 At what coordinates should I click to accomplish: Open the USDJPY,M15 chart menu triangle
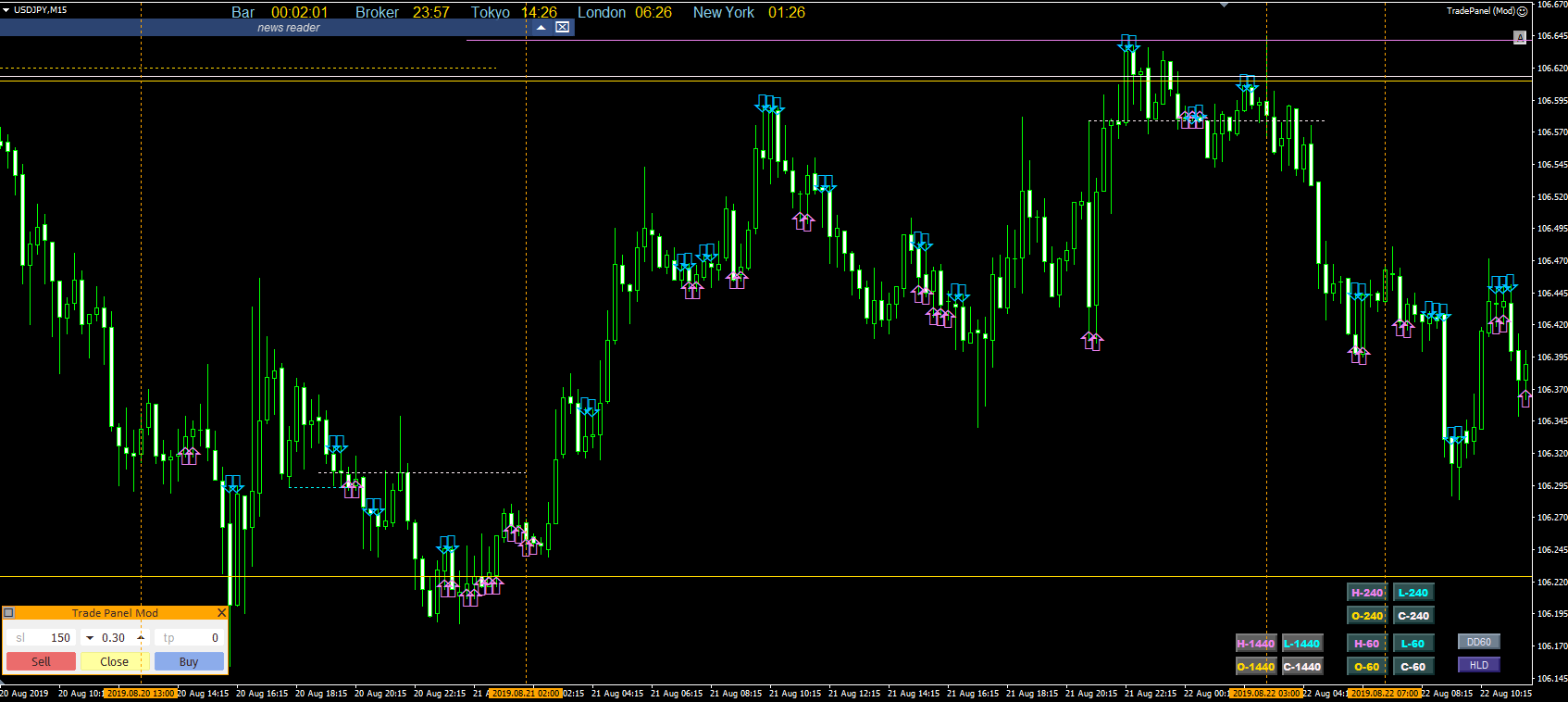[x=6, y=10]
